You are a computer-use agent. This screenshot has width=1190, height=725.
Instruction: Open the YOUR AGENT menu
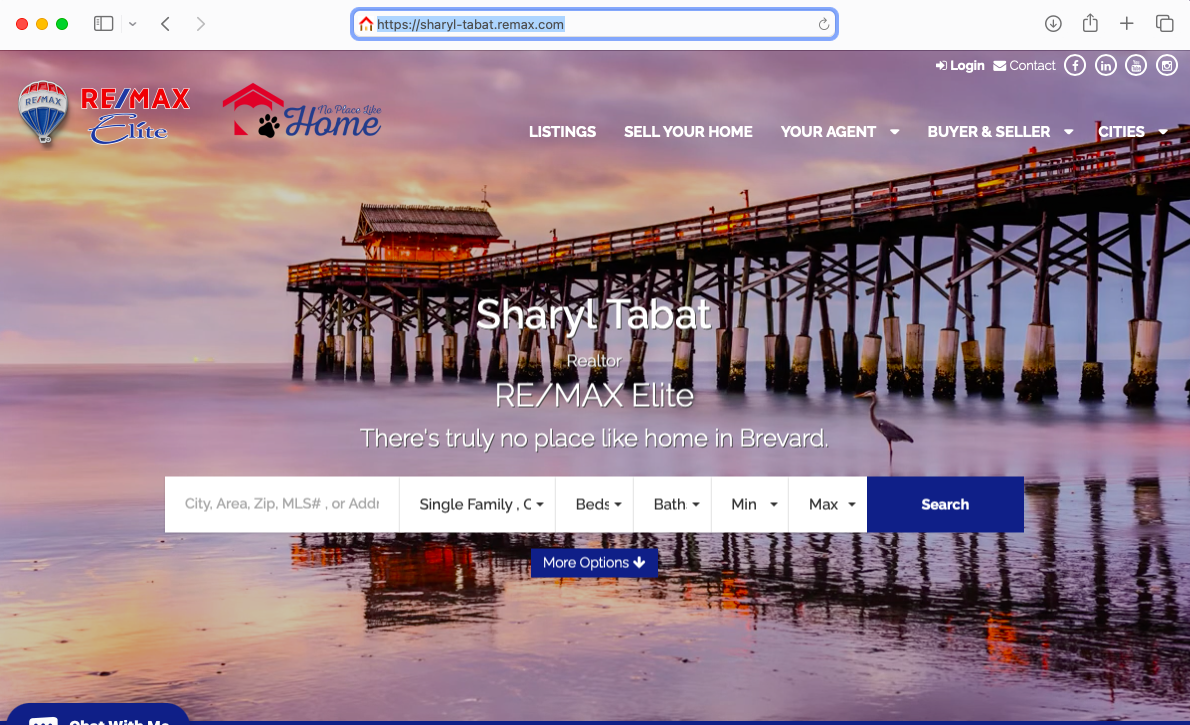839,132
